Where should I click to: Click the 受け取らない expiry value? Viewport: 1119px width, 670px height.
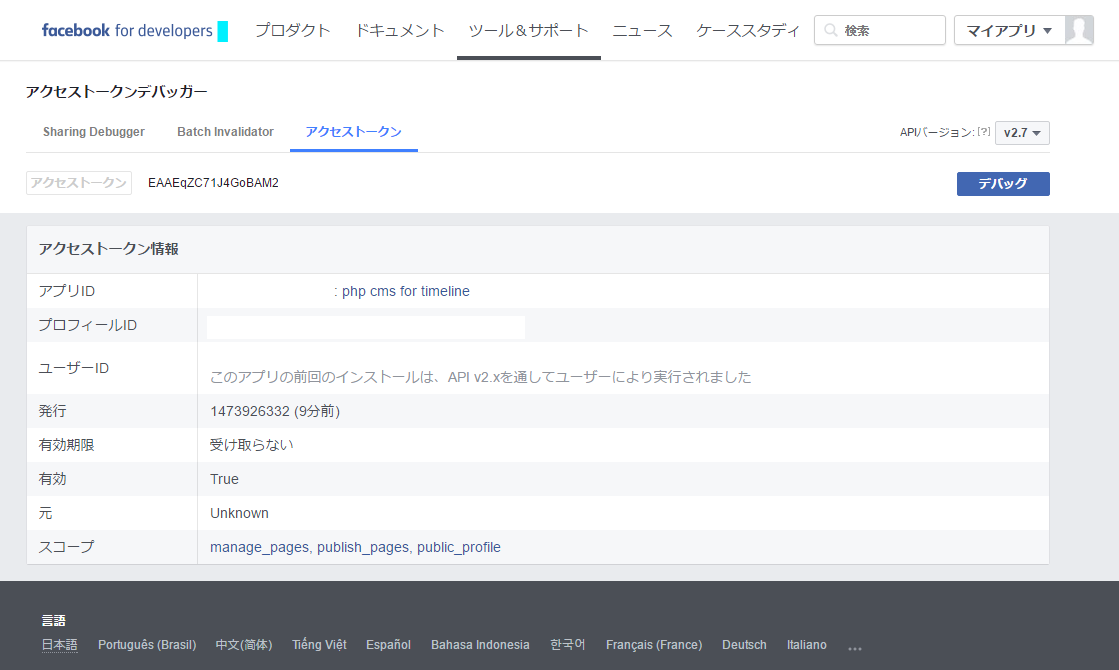tap(251, 445)
